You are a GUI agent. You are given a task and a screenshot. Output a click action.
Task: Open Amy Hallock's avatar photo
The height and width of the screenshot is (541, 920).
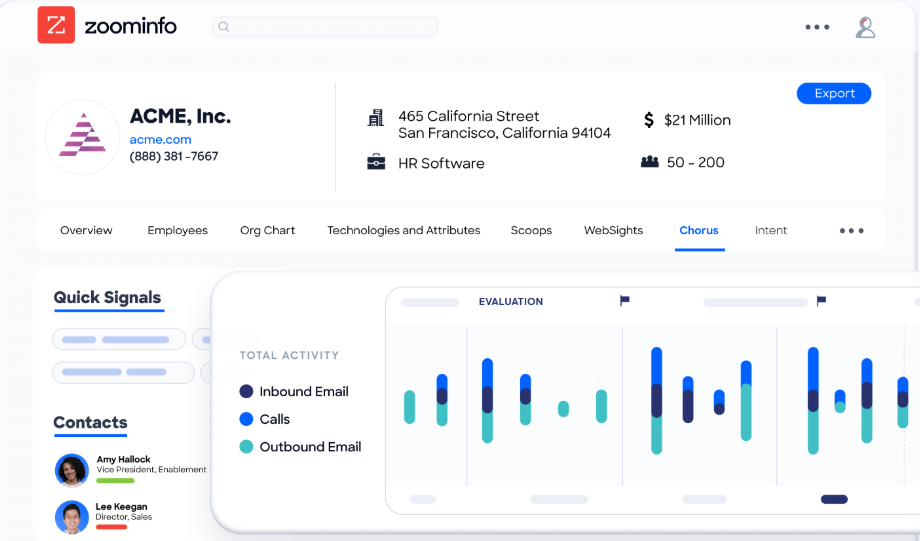[x=72, y=470]
